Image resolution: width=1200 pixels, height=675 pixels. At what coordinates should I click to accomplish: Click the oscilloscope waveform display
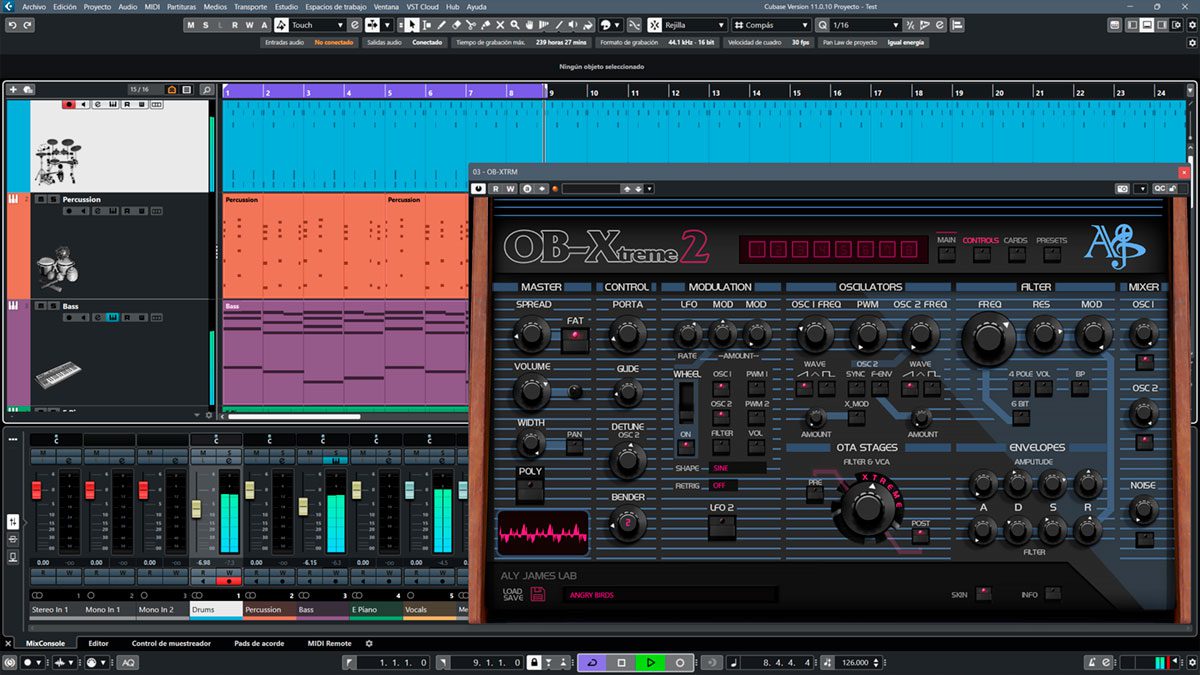point(543,533)
